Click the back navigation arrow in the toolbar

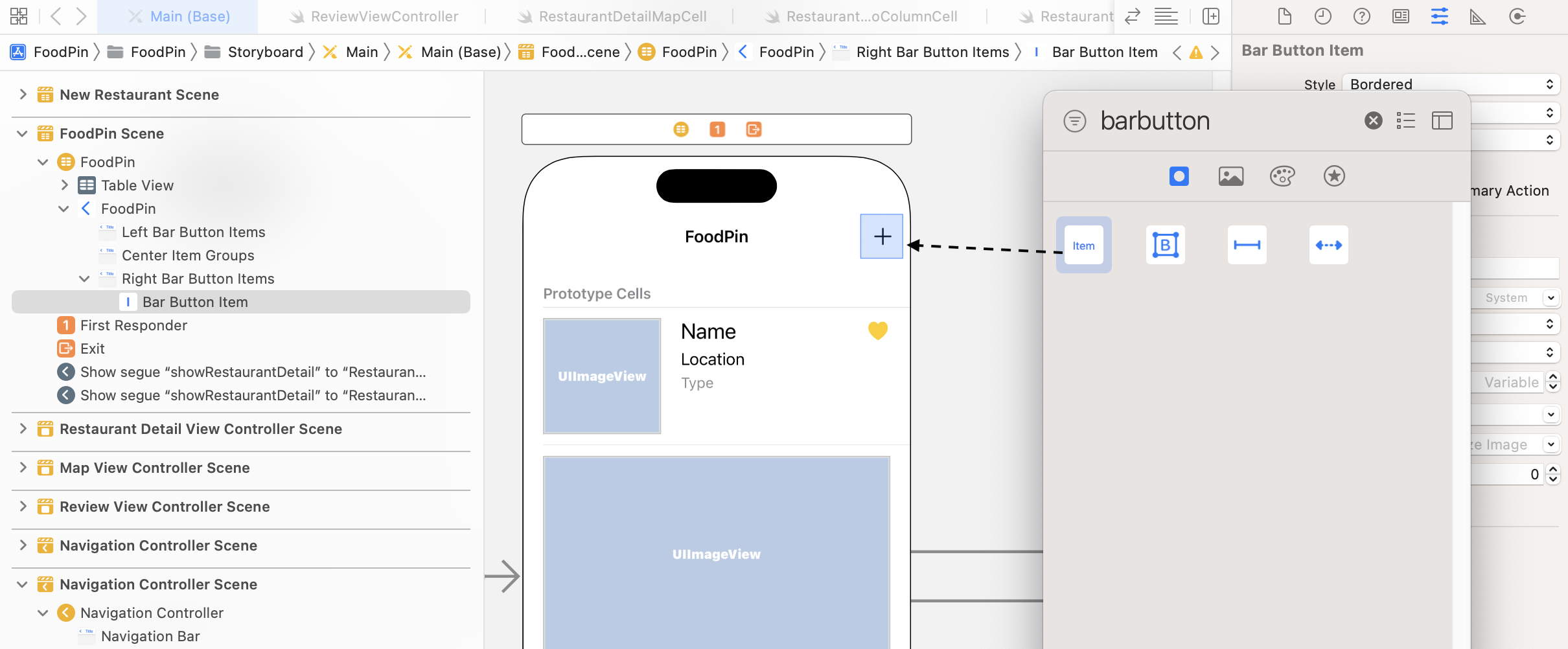click(56, 16)
